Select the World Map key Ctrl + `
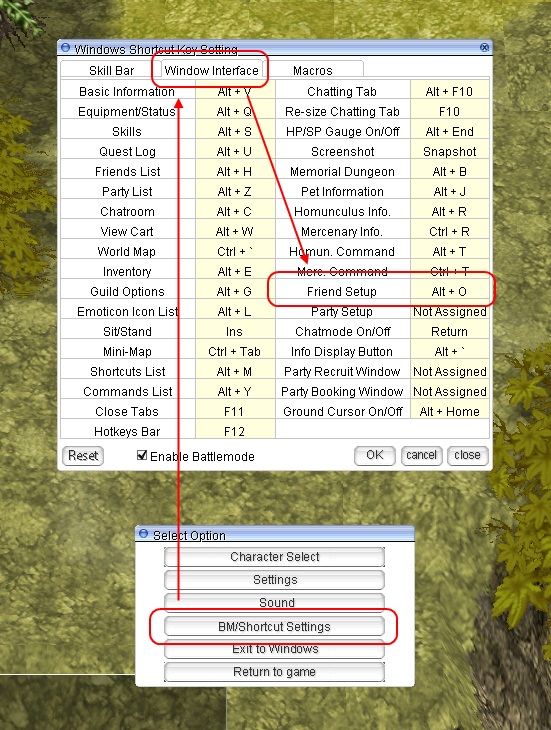Image resolution: width=551 pixels, height=730 pixels. (x=235, y=251)
